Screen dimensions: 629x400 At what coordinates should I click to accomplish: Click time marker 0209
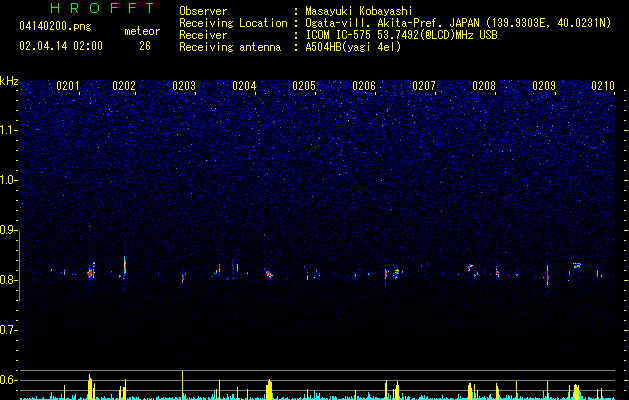click(544, 86)
